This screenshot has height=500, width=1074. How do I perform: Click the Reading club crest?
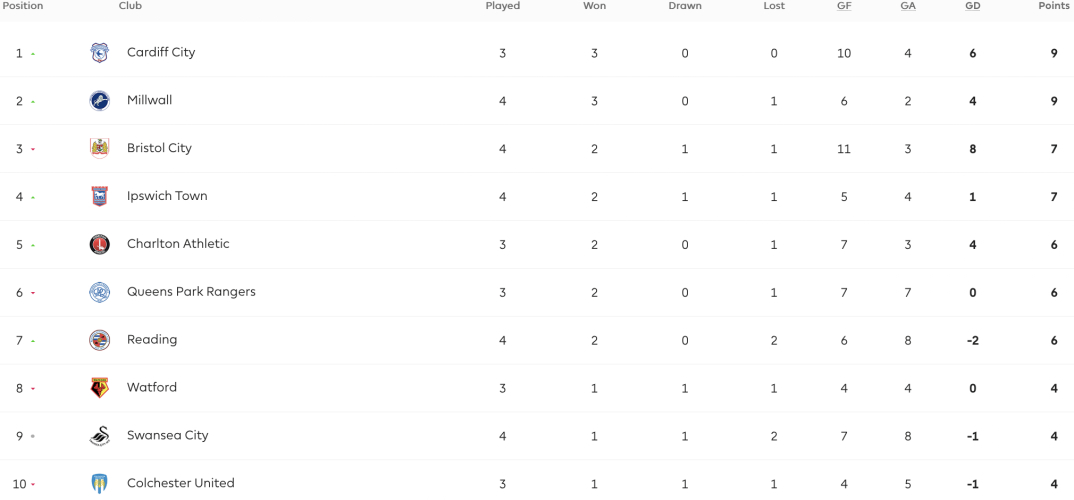[99, 340]
